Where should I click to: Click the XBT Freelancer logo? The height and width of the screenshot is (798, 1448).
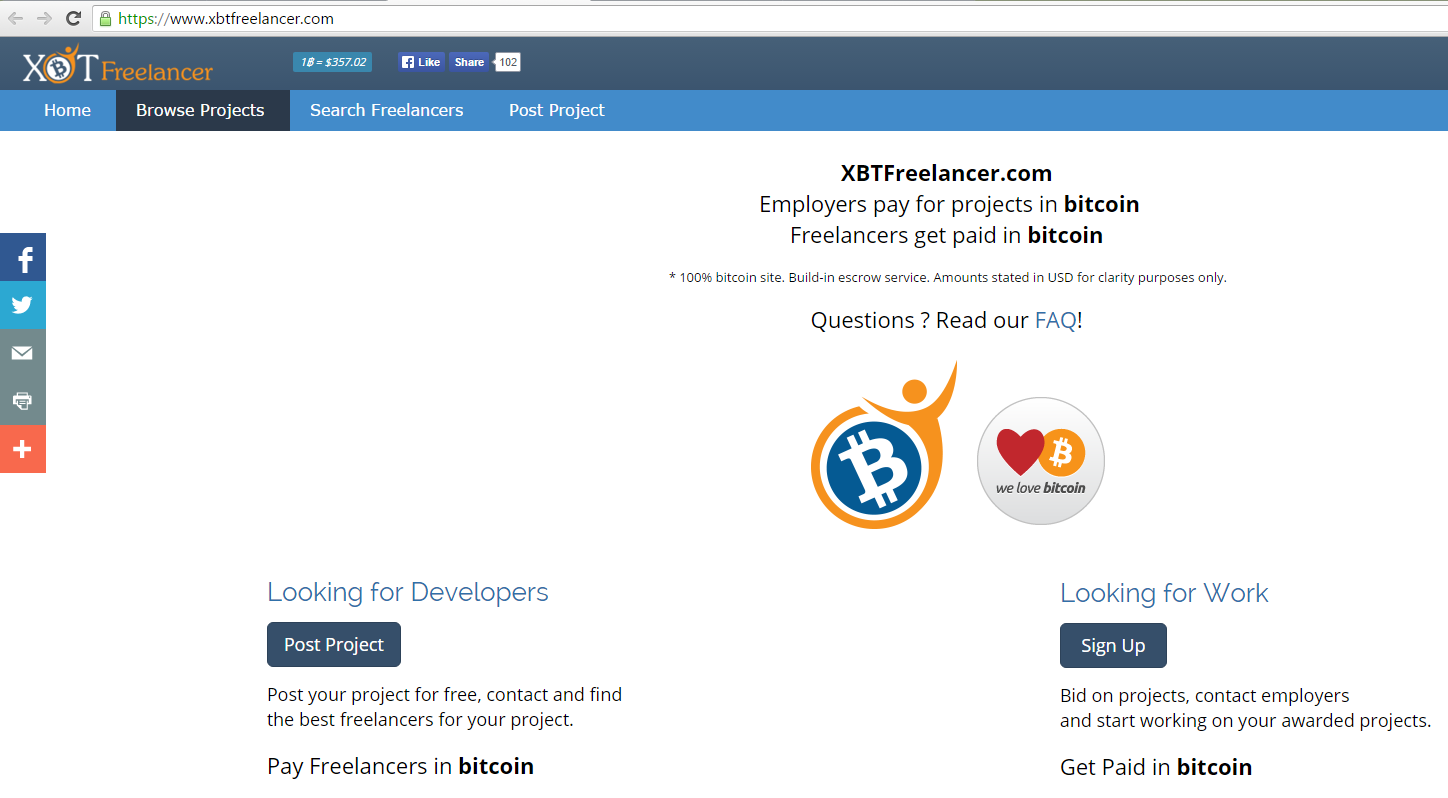pos(118,67)
